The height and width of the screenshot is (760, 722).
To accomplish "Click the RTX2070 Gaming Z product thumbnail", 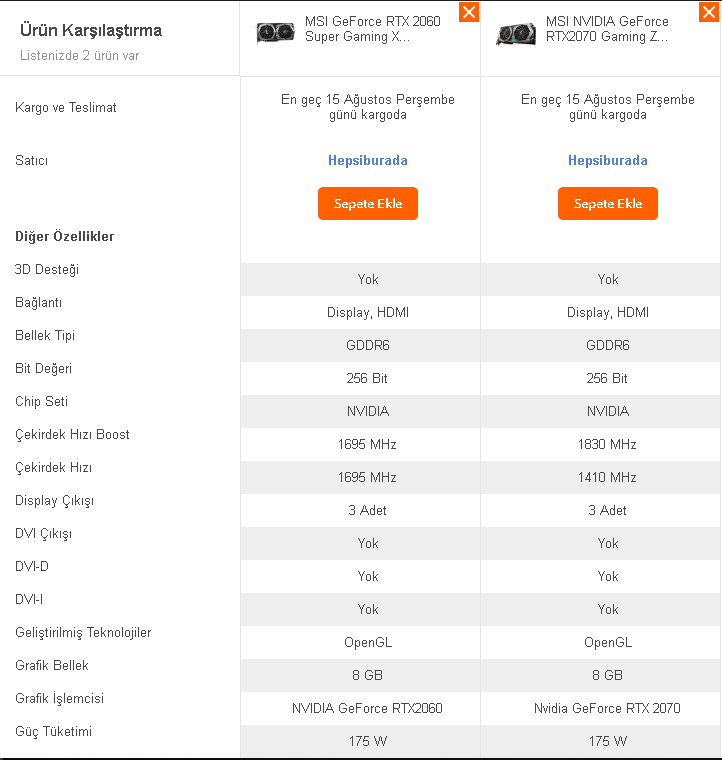I will coord(515,33).
